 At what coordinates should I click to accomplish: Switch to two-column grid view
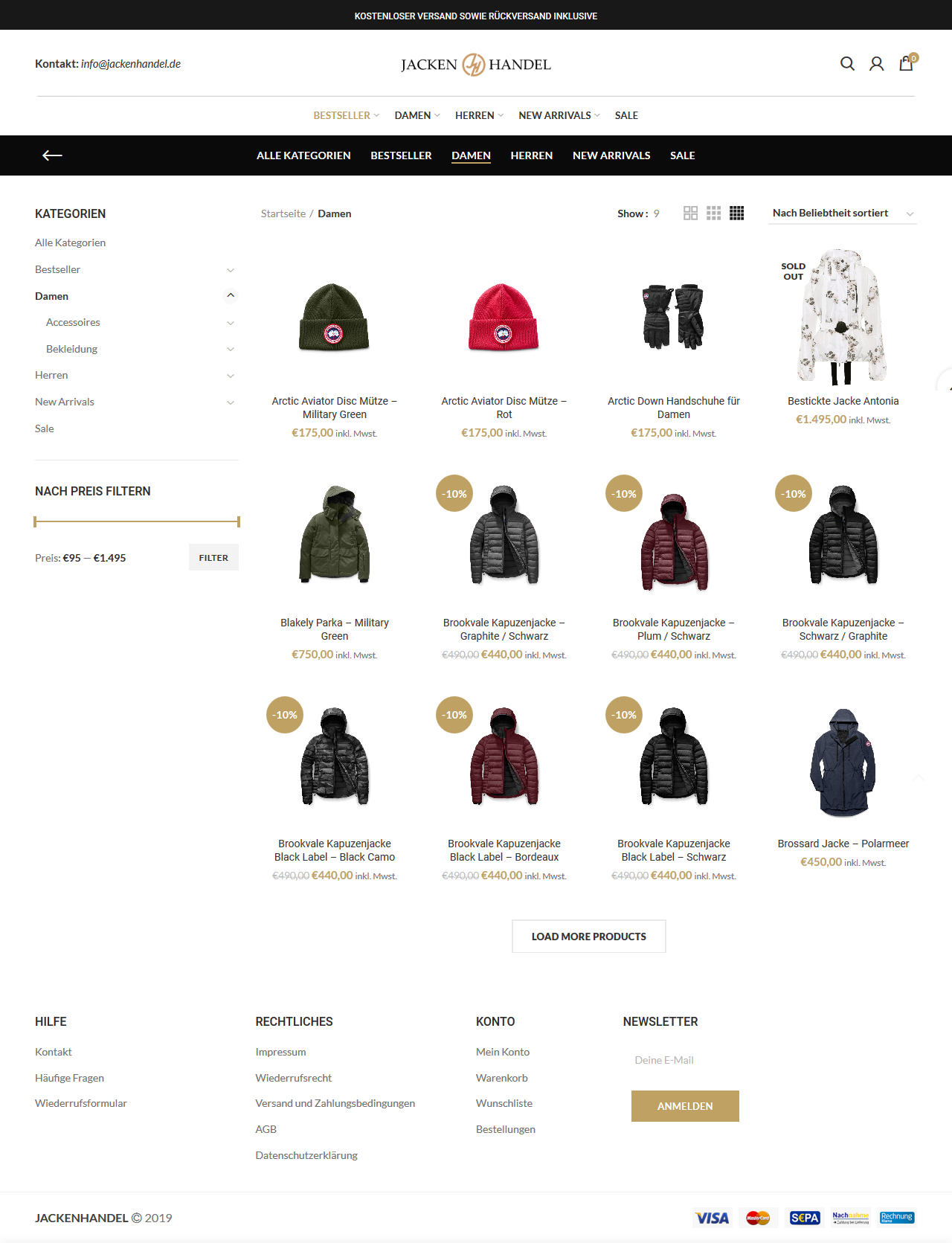[x=690, y=213]
